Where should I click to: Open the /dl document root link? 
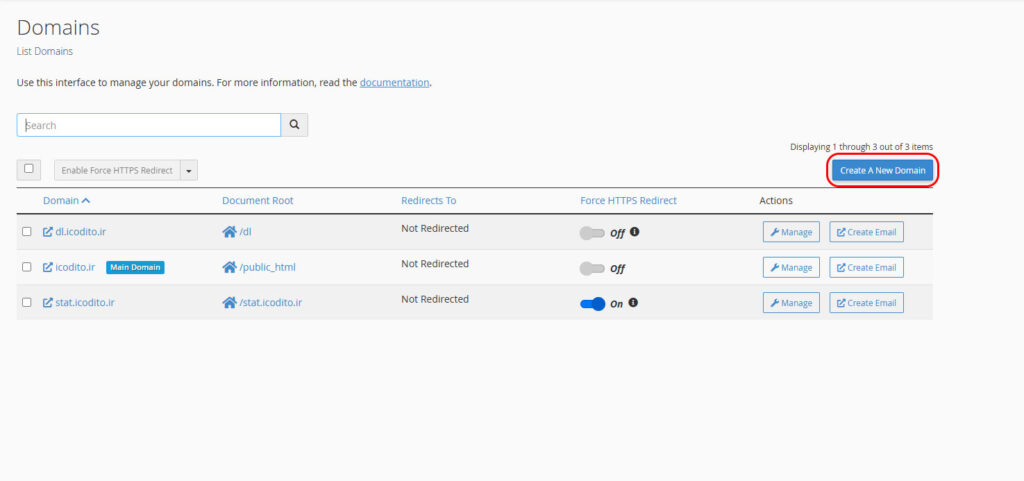point(246,232)
